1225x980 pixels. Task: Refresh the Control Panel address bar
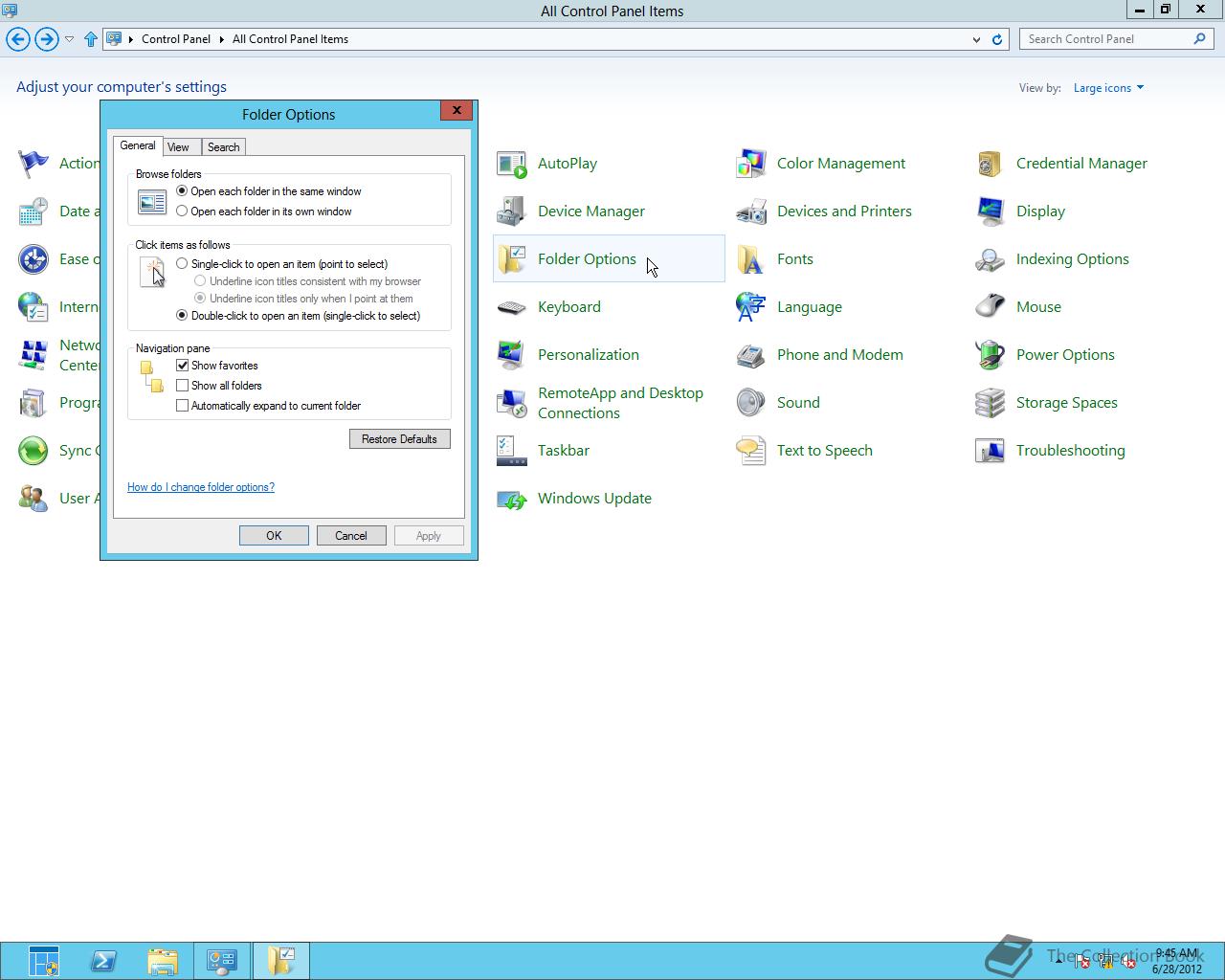click(997, 39)
